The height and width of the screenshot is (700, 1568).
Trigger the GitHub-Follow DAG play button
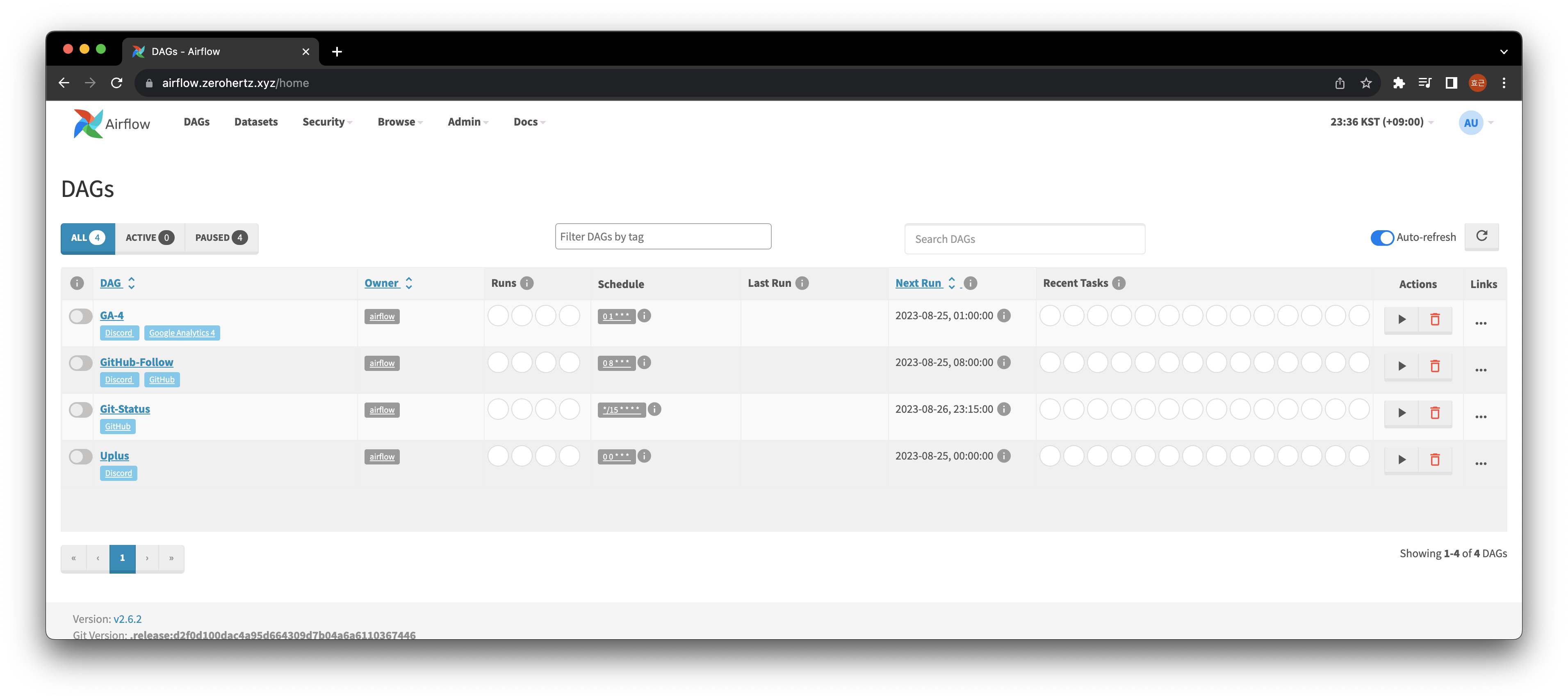(x=1401, y=366)
